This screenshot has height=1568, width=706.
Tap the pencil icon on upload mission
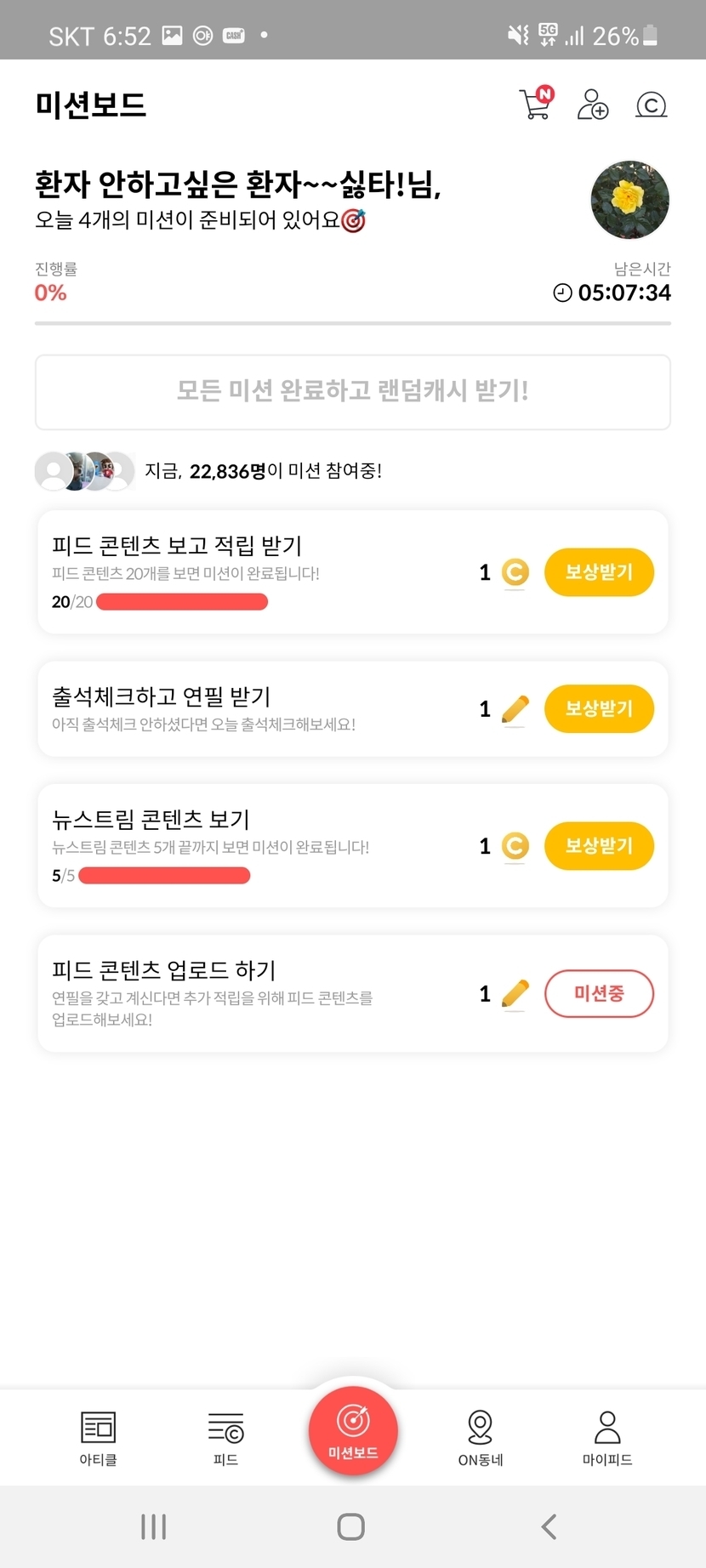tap(515, 993)
